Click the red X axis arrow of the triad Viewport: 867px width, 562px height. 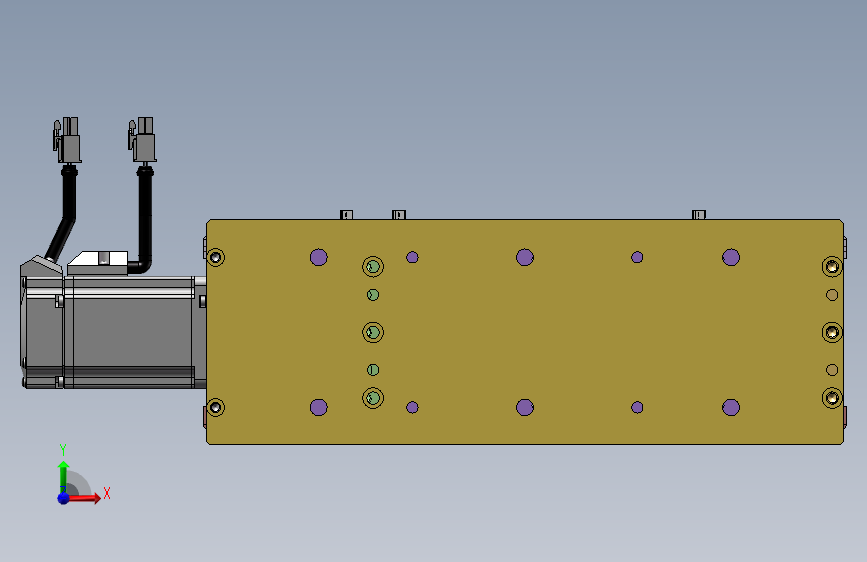click(x=84, y=498)
